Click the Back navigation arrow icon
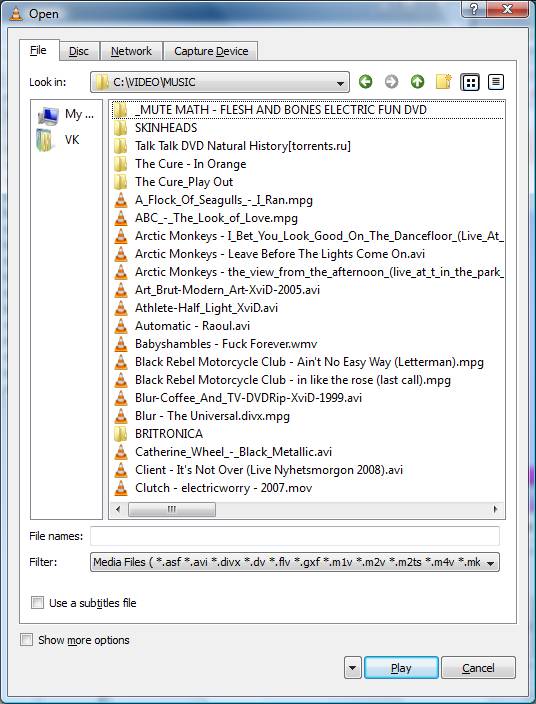Screen dimensions: 536x704 (x=365, y=82)
